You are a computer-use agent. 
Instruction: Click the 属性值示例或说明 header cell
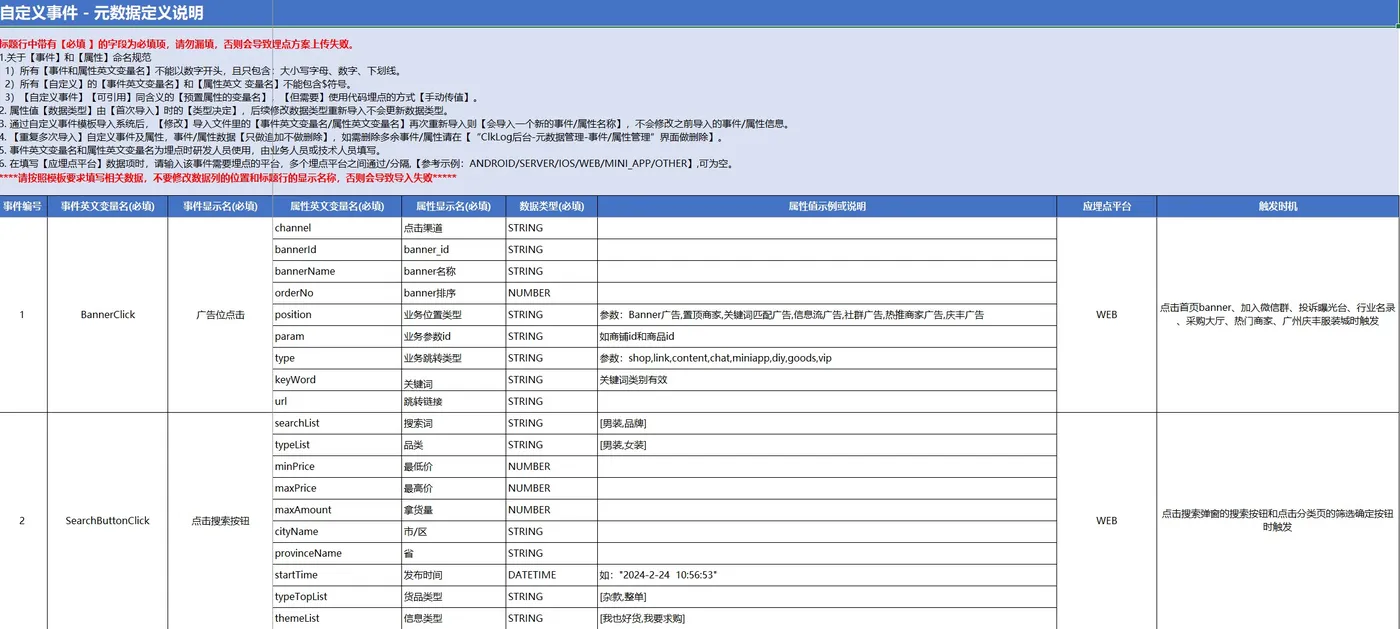(x=827, y=206)
